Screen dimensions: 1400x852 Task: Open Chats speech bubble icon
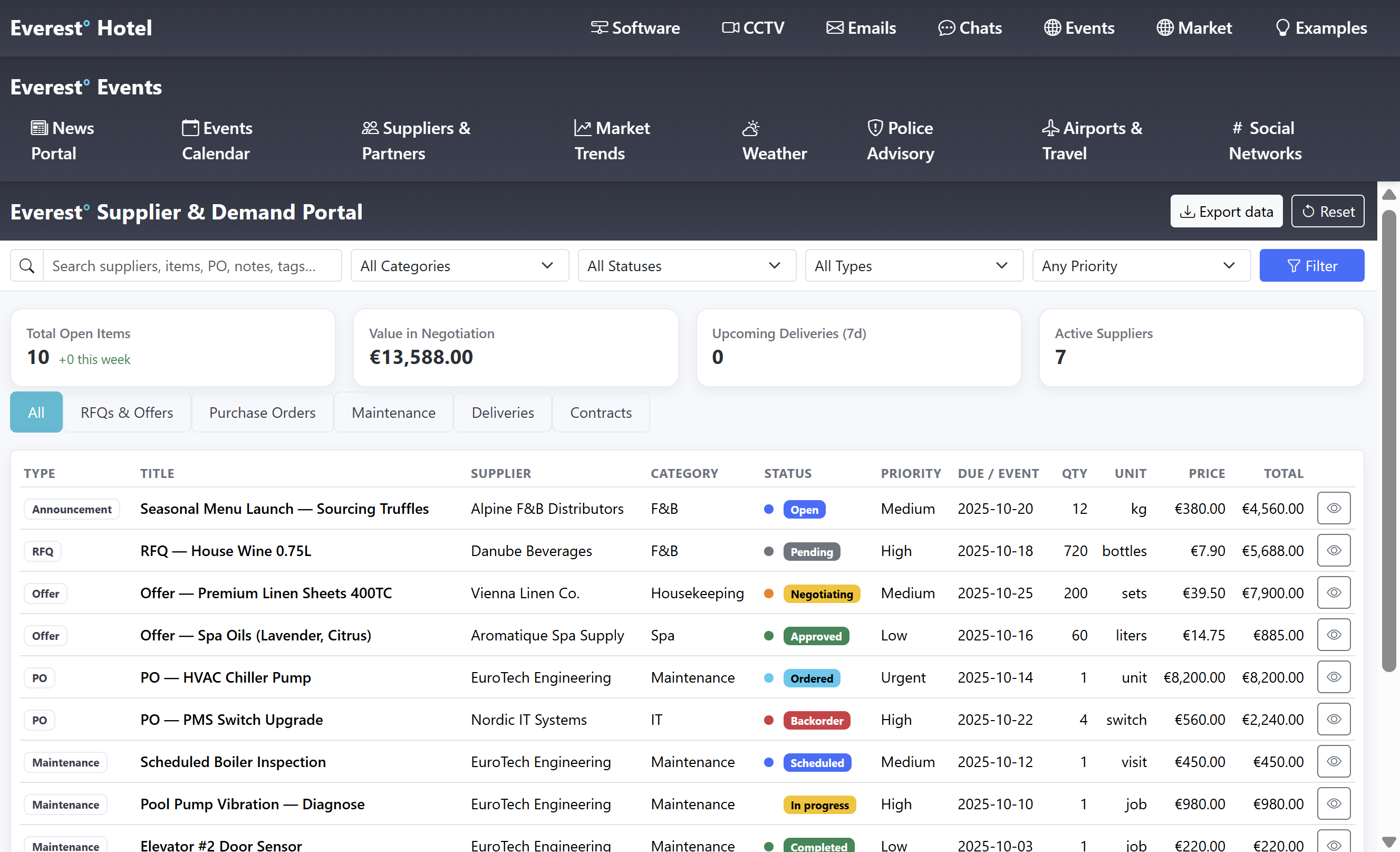pyautogui.click(x=945, y=28)
